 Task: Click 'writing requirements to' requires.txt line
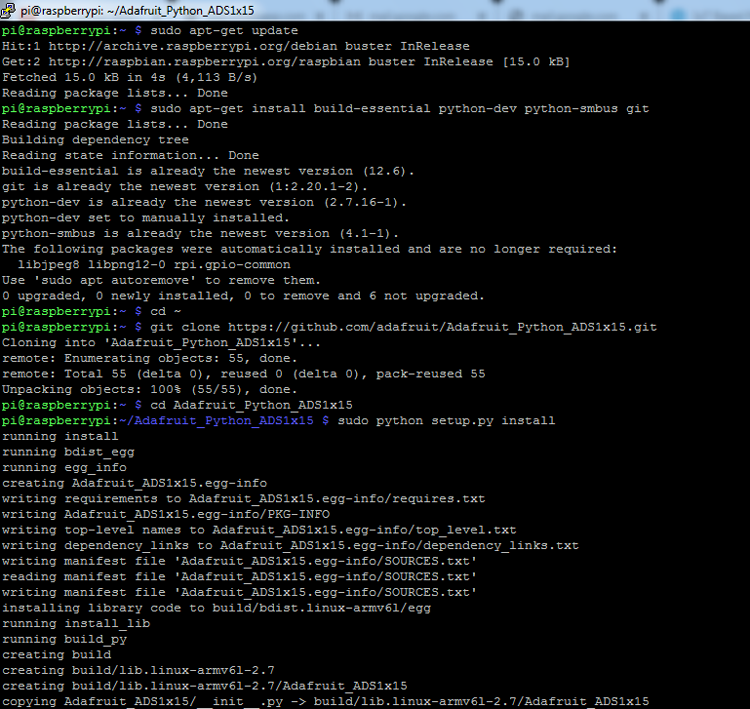[243, 499]
